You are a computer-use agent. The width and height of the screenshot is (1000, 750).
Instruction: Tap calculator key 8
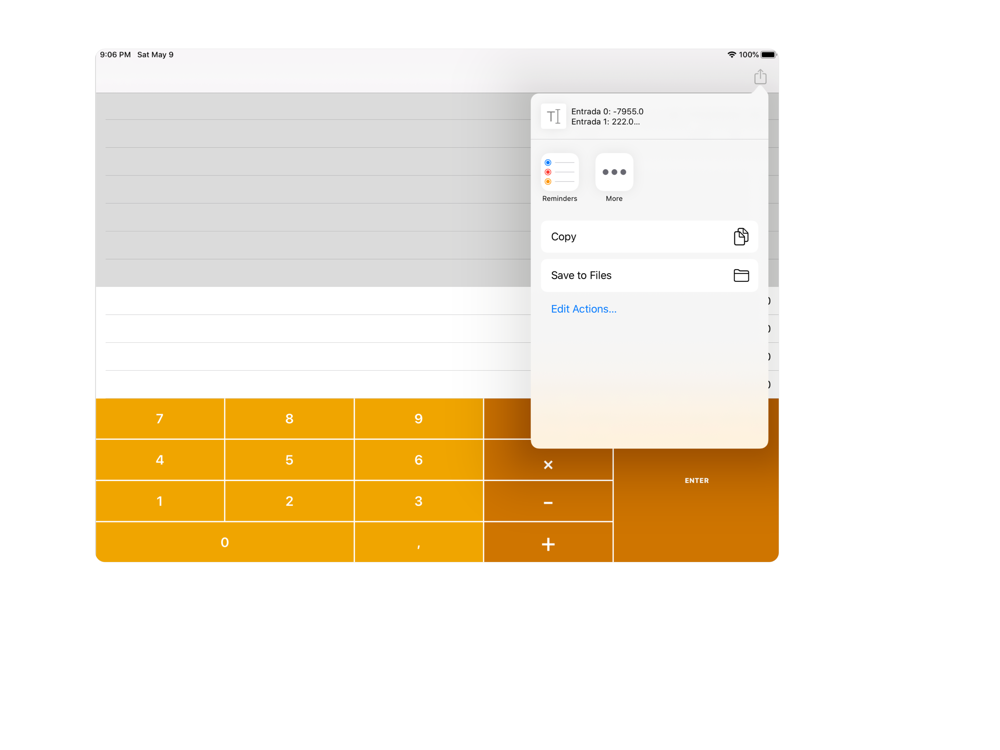click(290, 419)
